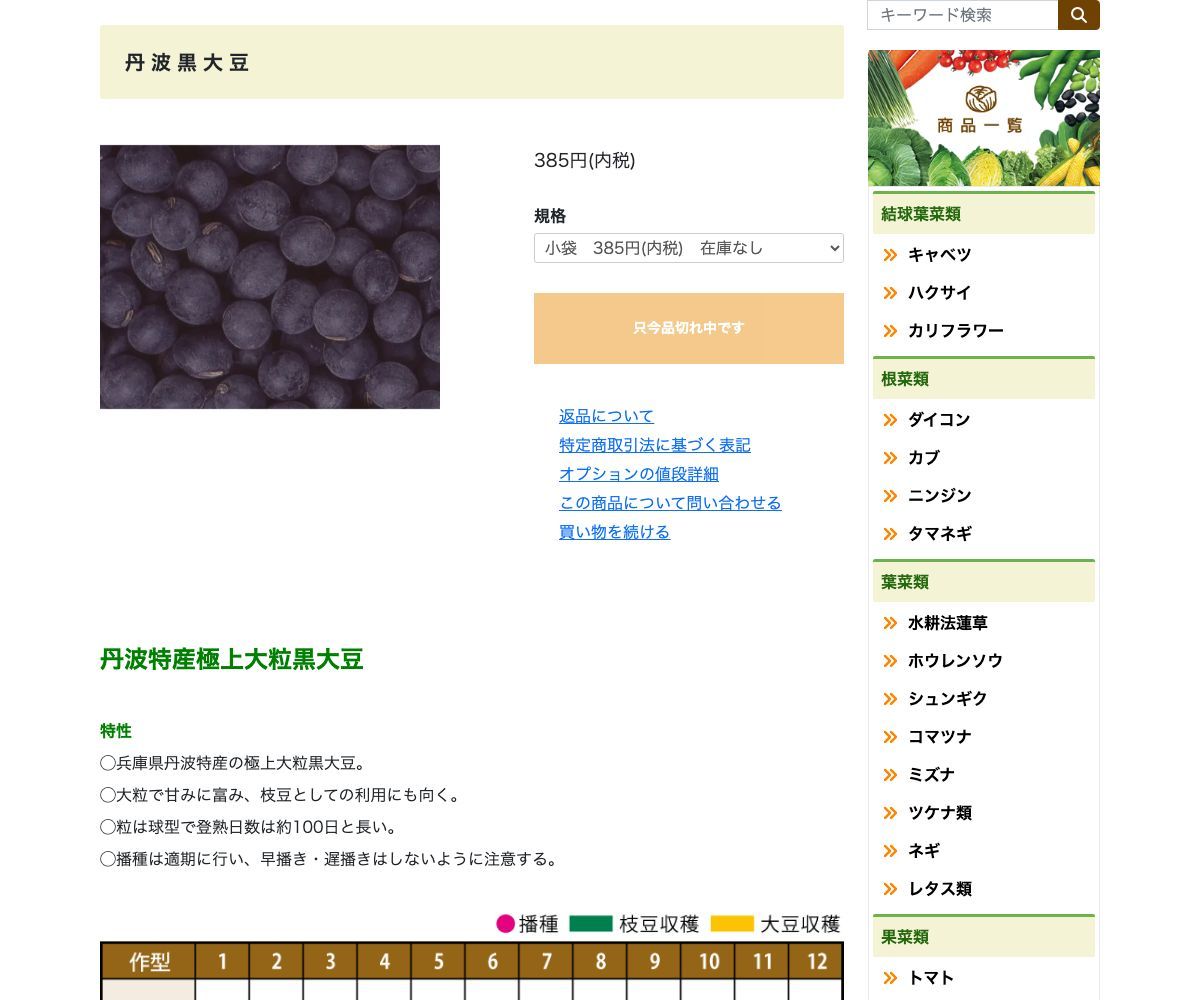The width and height of the screenshot is (1200, 1000).
Task: Click 買い物を続ける to continue shopping
Action: click(x=614, y=532)
